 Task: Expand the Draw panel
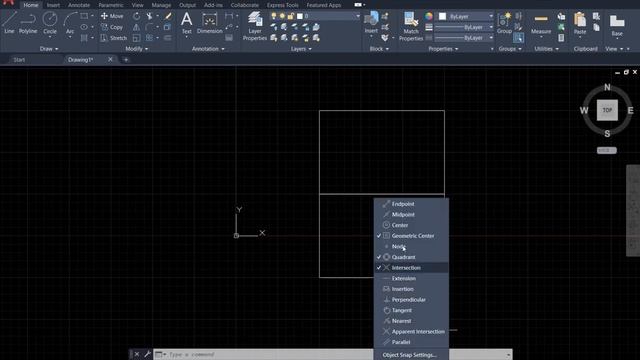pos(49,49)
